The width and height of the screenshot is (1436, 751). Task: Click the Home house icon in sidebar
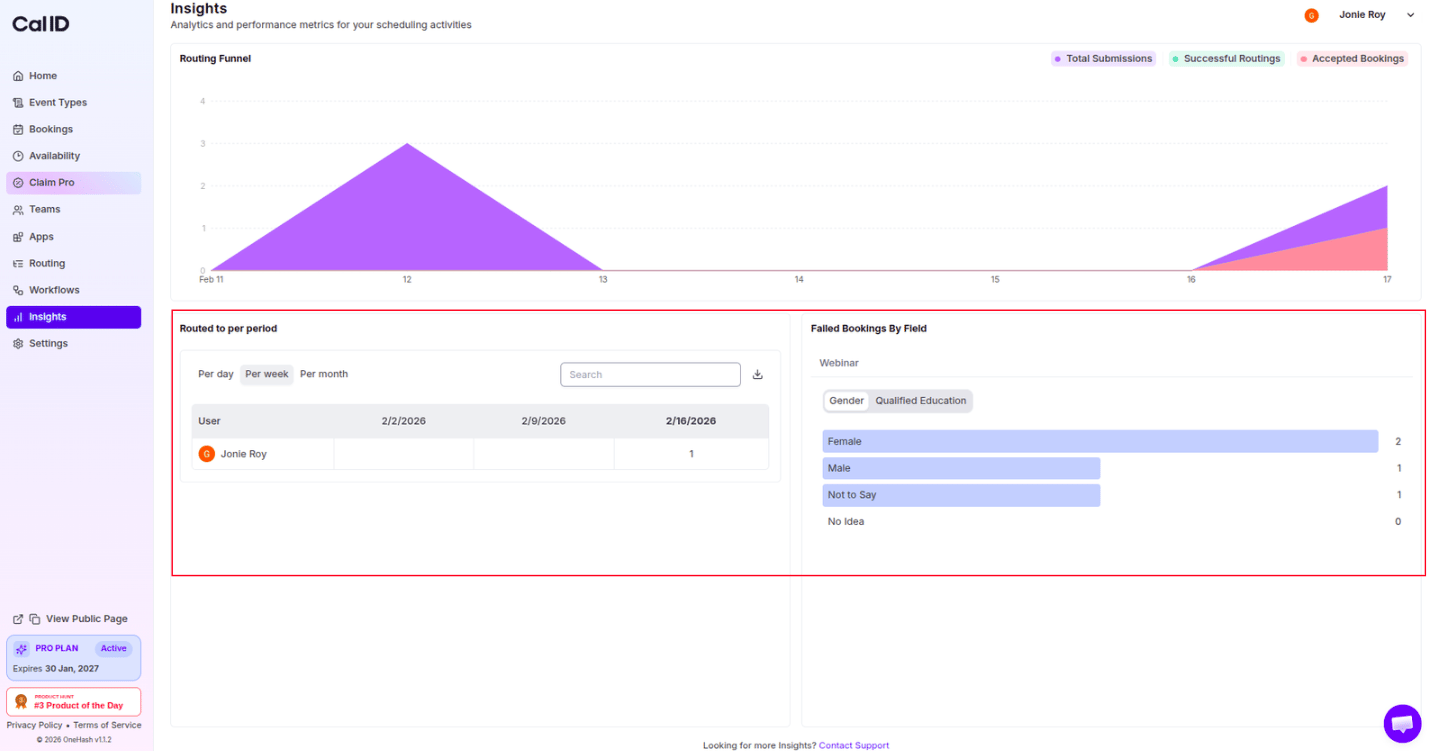[x=18, y=76]
